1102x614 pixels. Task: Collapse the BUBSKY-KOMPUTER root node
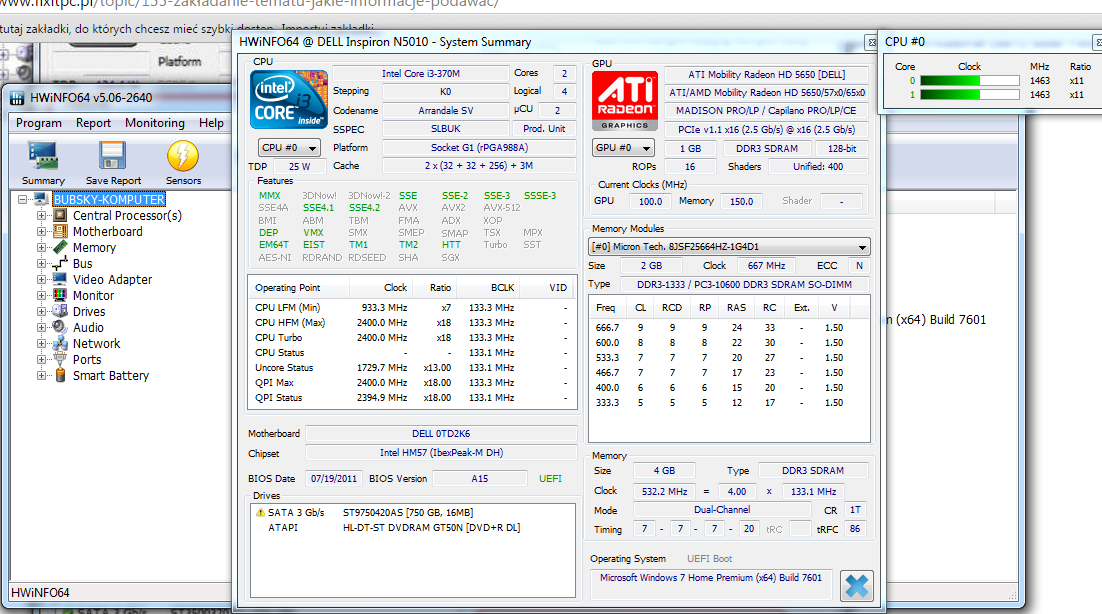point(22,200)
